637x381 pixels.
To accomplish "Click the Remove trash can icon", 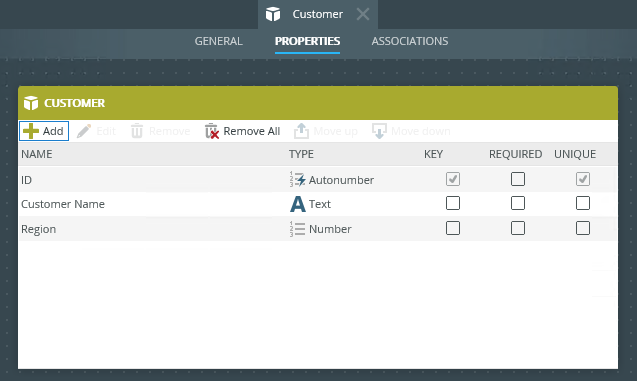I will [137, 131].
